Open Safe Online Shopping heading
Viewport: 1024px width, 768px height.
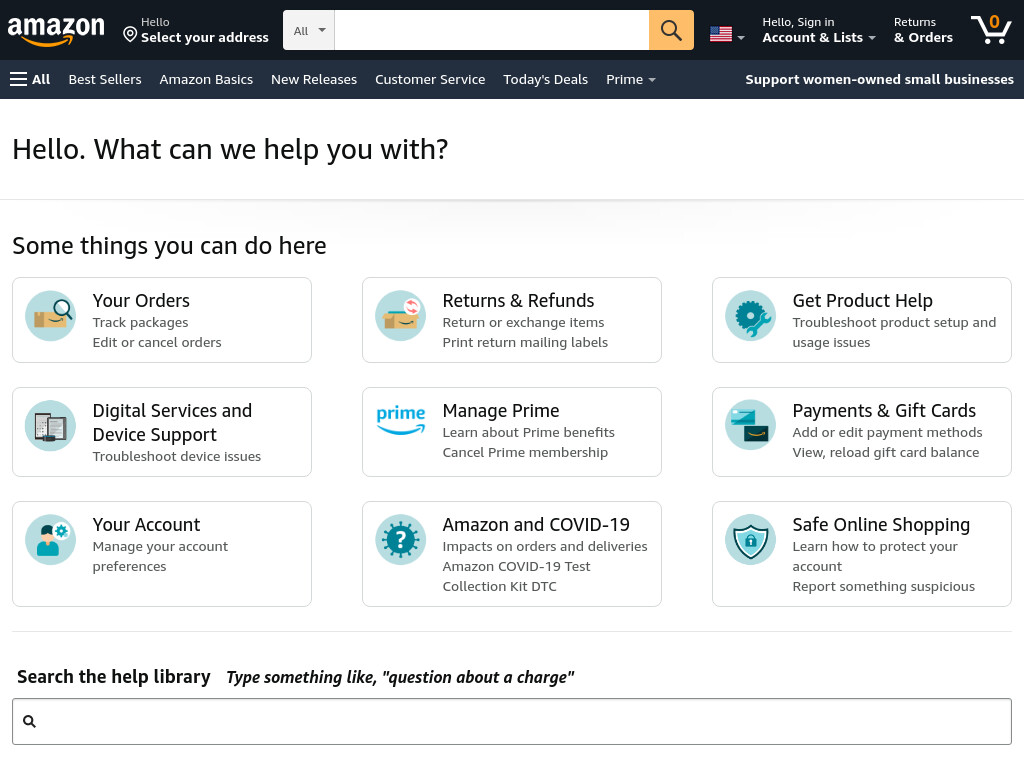881,525
